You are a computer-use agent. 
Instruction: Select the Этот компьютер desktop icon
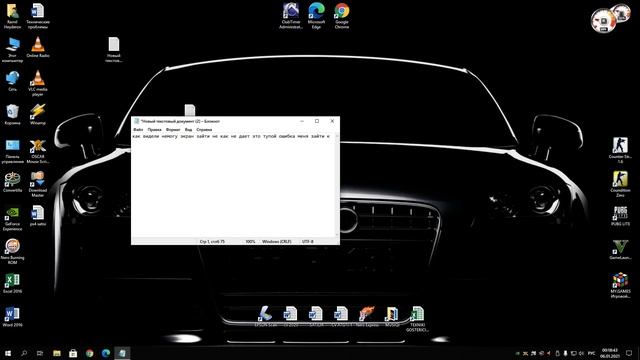pos(12,49)
